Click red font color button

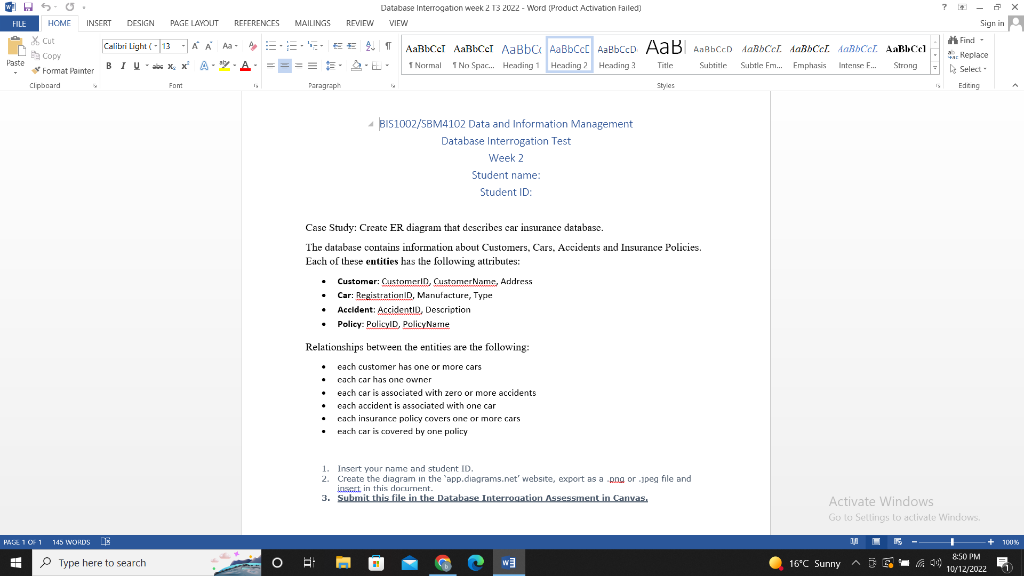click(x=246, y=66)
